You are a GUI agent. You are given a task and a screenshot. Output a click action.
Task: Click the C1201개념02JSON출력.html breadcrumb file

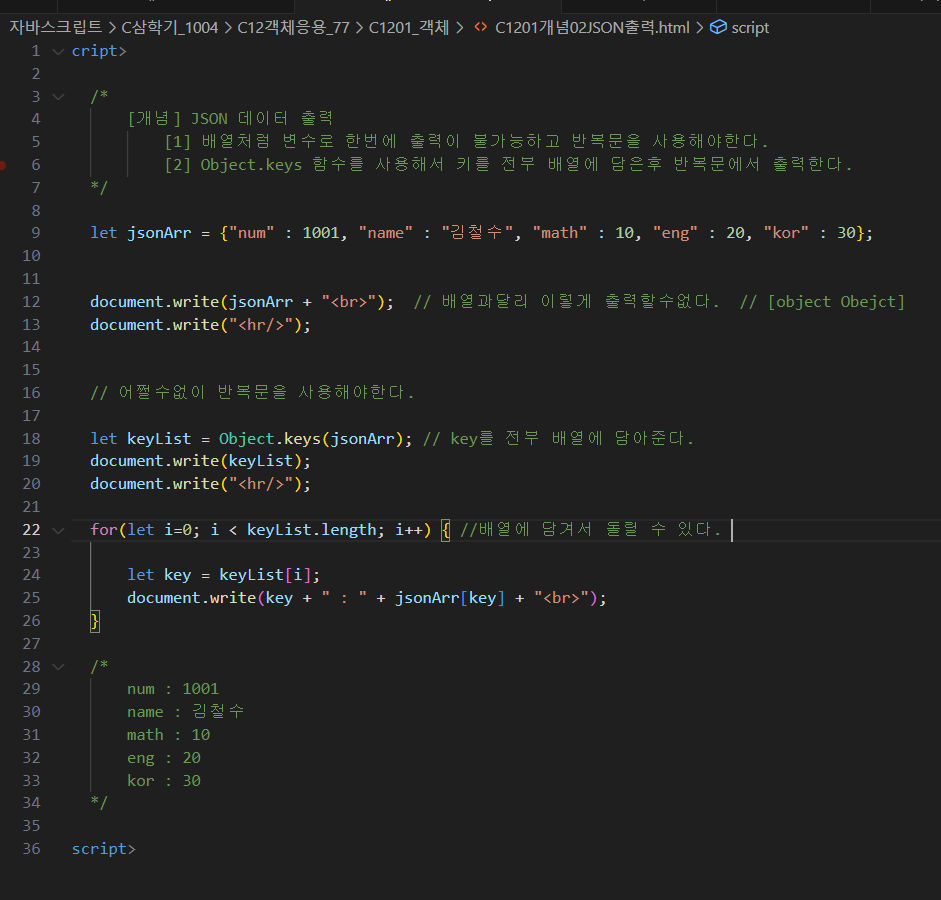pyautogui.click(x=592, y=27)
